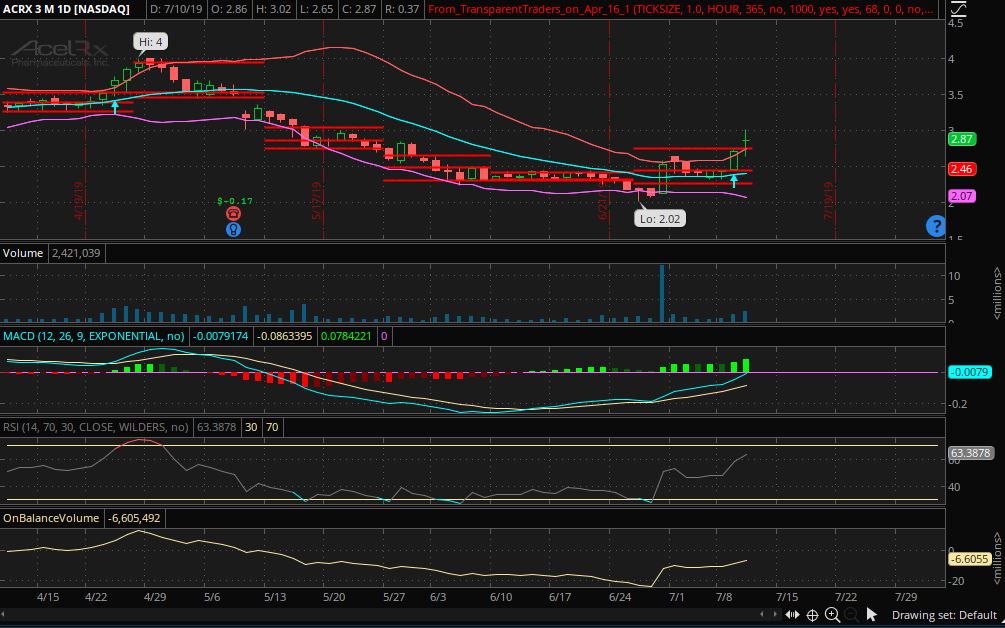Click the crosshair target icon
This screenshot has height=628, width=1005.
click(812, 615)
